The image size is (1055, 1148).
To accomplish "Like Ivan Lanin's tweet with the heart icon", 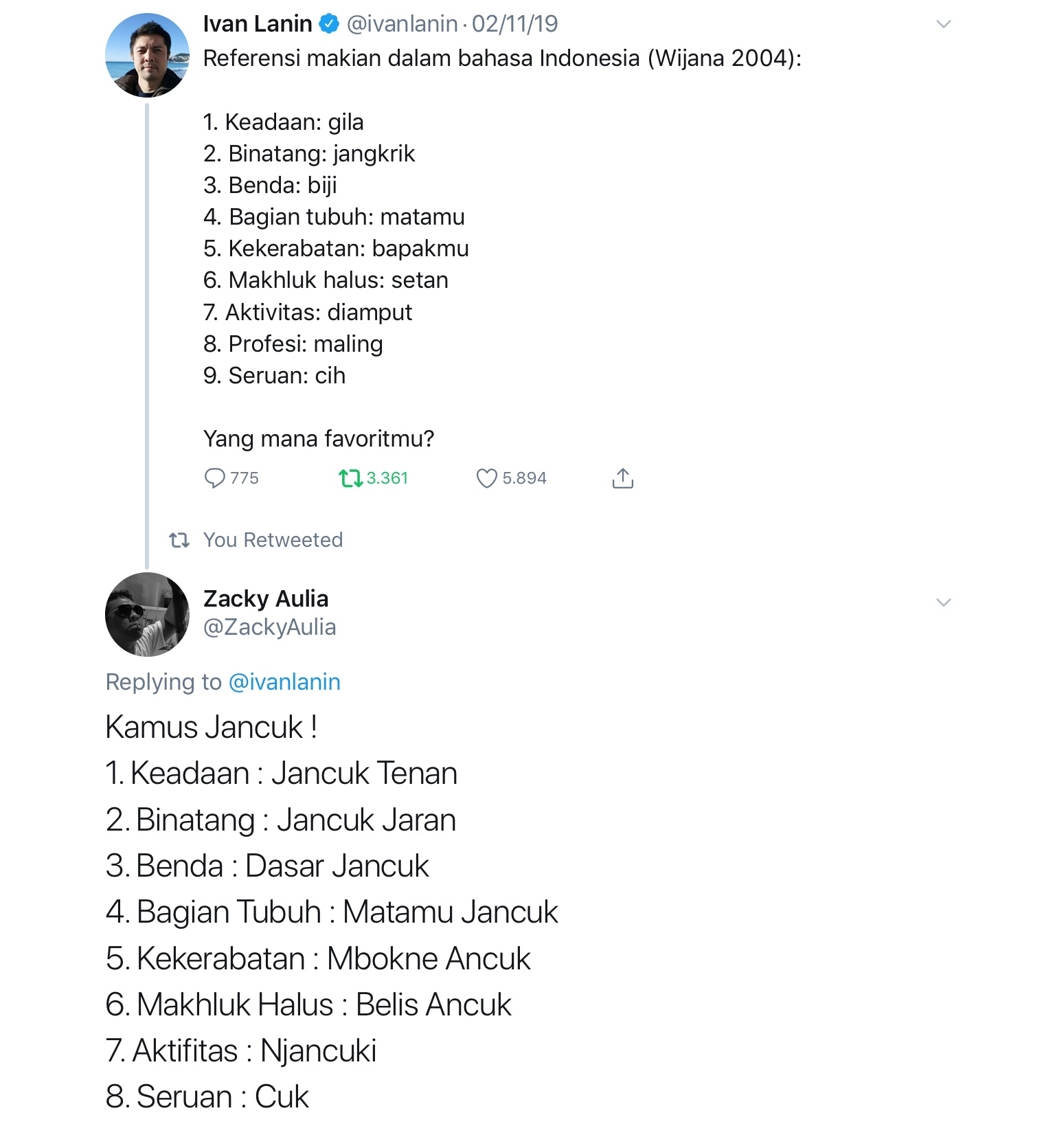I will click(486, 478).
